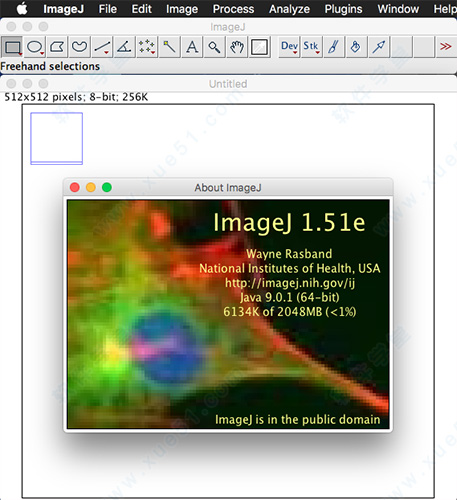The height and width of the screenshot is (500, 457).
Task: Select the Arrow tool
Action: coord(379,47)
